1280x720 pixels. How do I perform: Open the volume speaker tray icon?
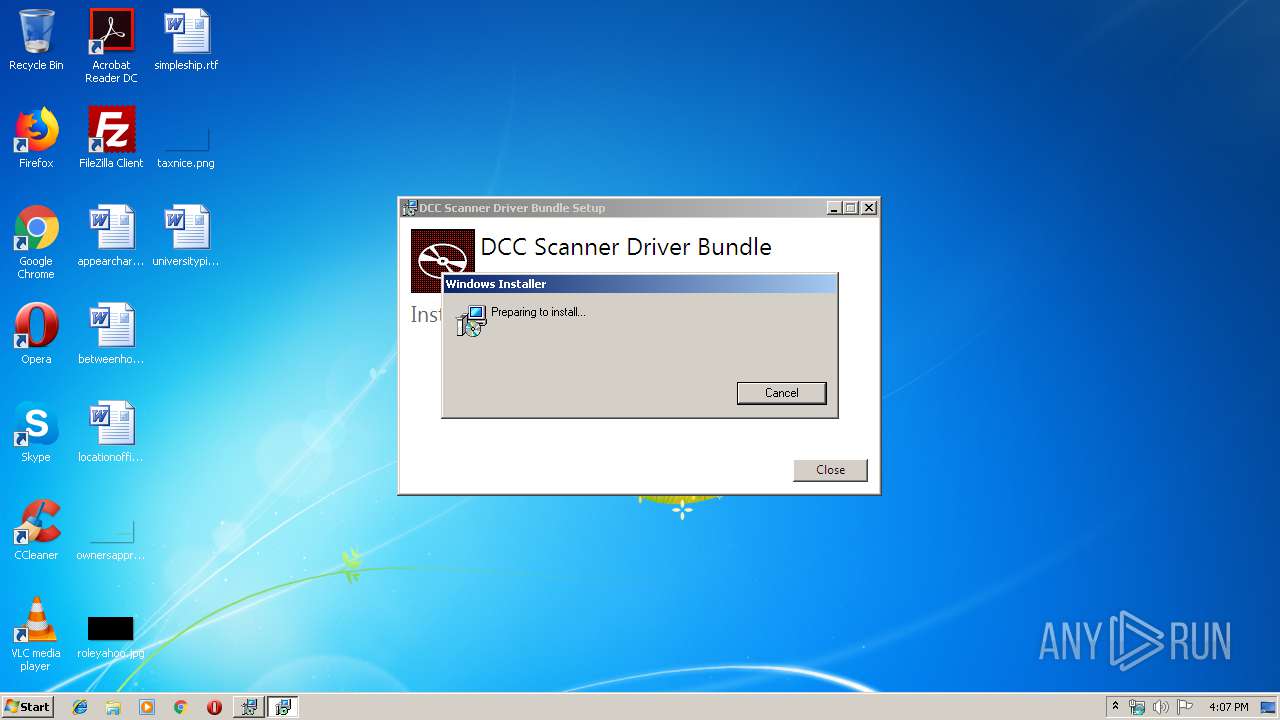[1160, 707]
